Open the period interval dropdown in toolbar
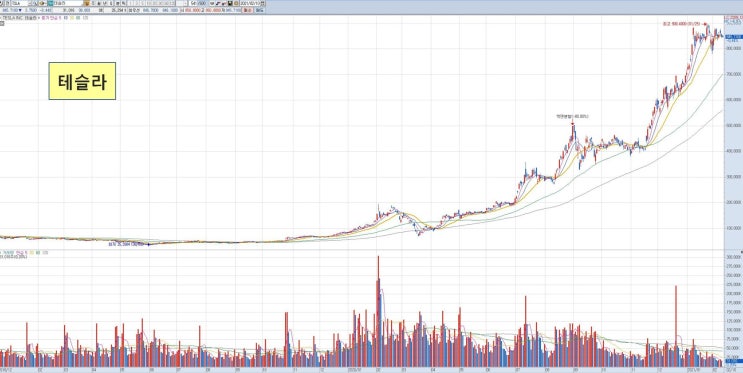Image resolution: width=743 pixels, height=373 pixels. [185, 3]
